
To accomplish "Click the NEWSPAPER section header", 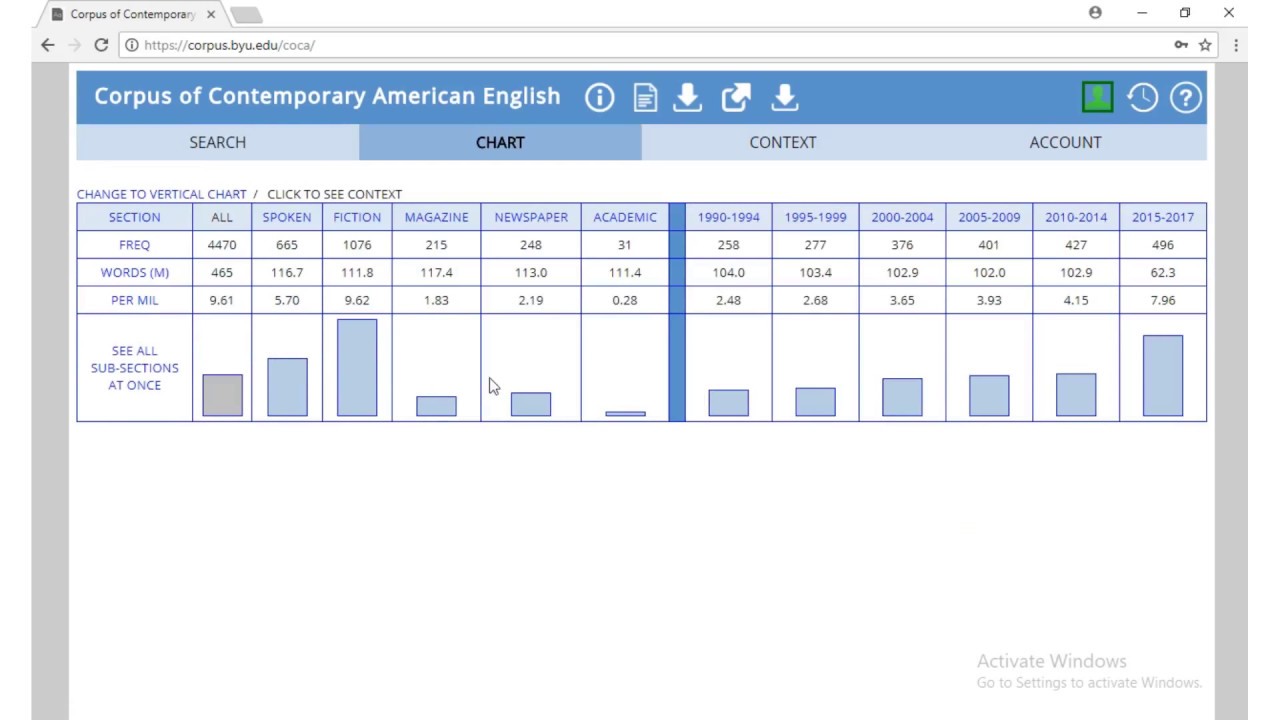I will (x=531, y=217).
